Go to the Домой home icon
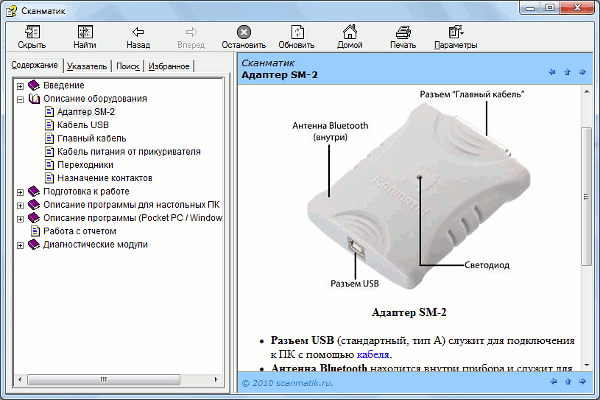The width and height of the screenshot is (600, 400). coord(349,32)
